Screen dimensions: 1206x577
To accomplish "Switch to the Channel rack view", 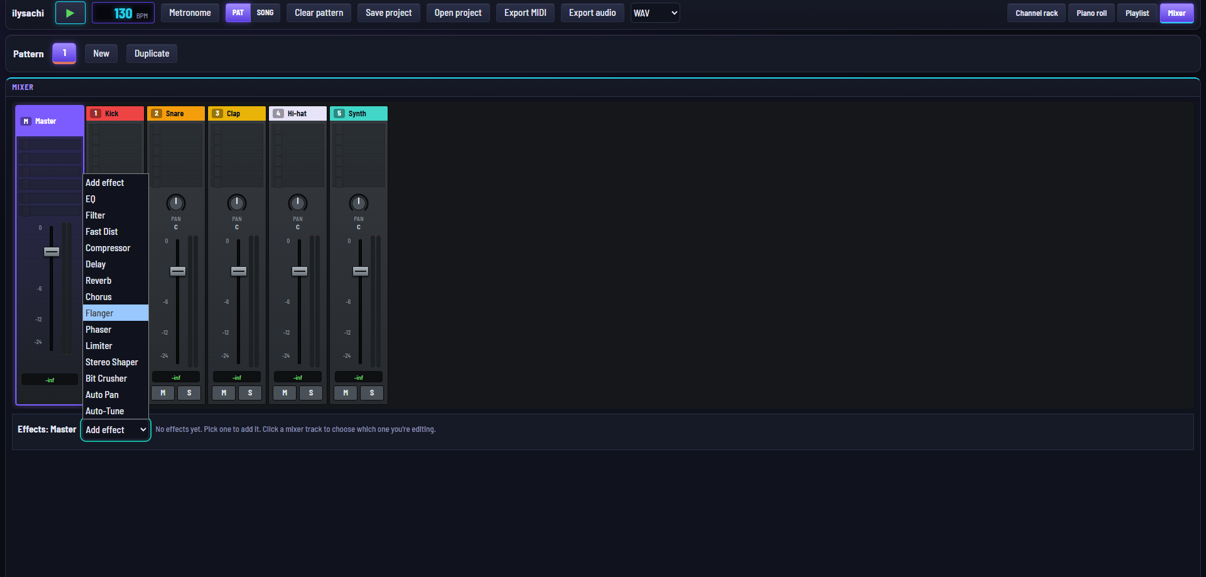I will coord(1036,13).
